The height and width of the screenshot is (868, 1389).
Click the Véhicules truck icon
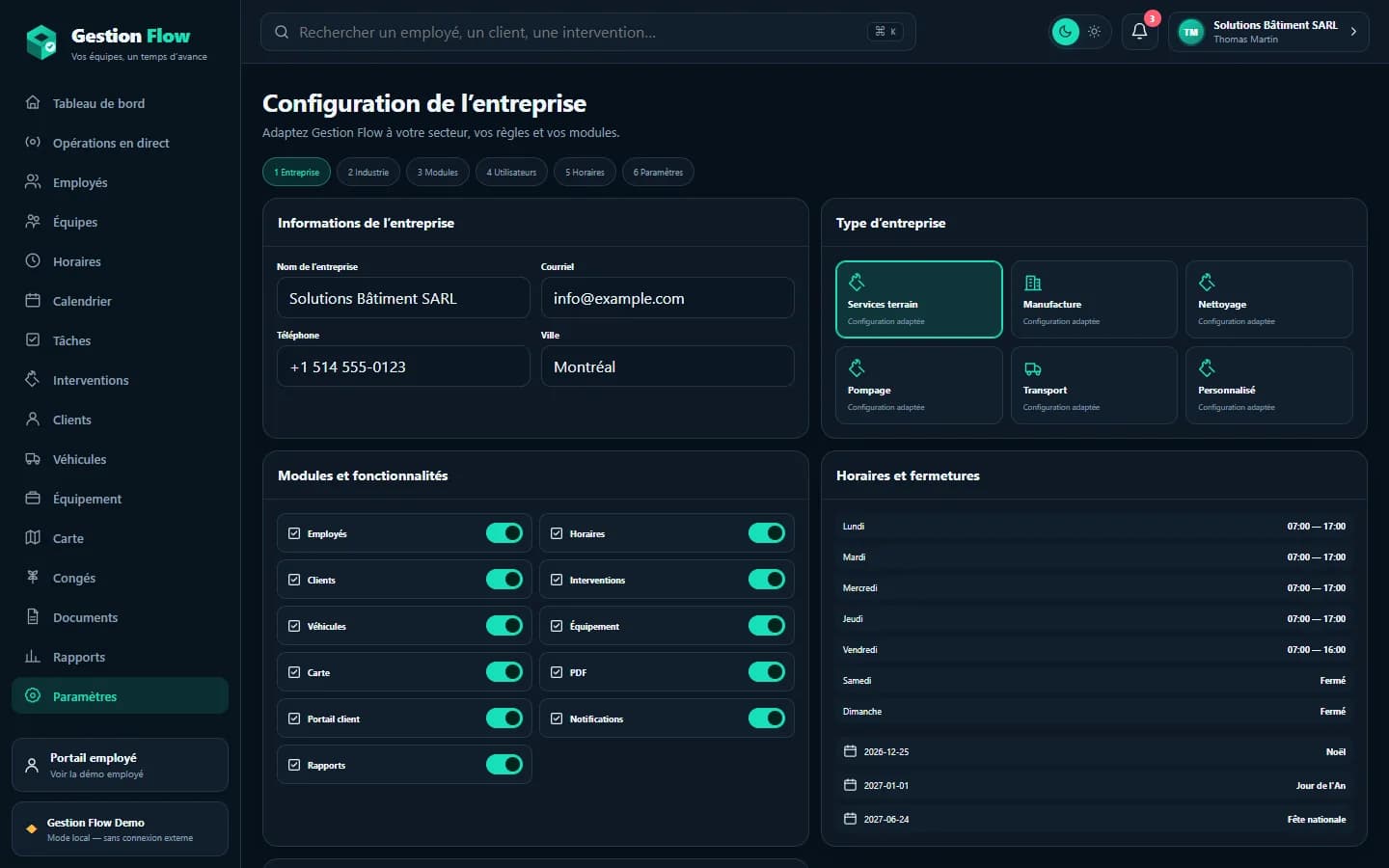point(33,458)
